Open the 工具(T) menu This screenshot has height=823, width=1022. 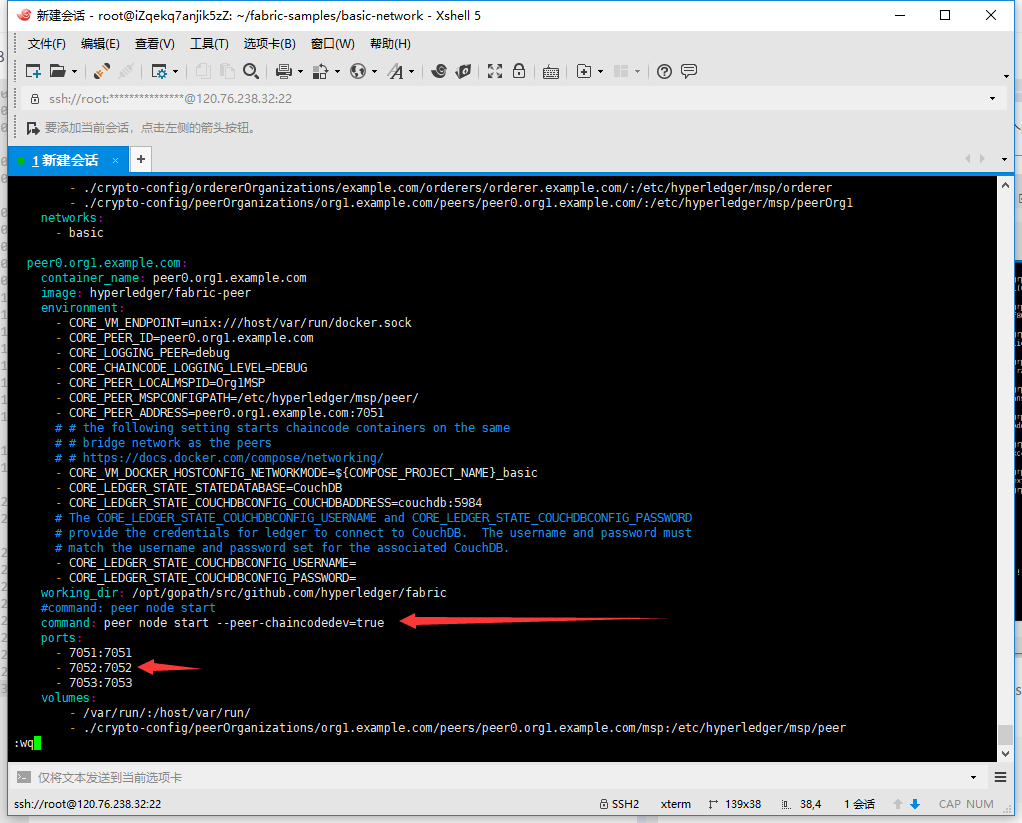pos(207,43)
